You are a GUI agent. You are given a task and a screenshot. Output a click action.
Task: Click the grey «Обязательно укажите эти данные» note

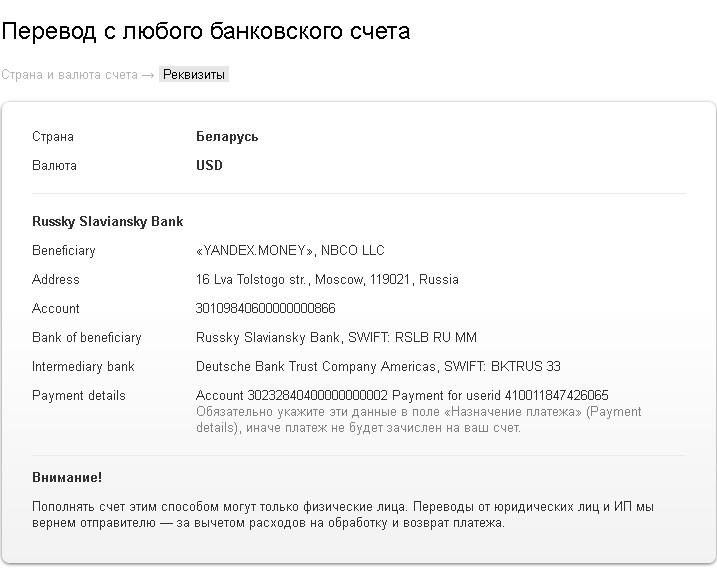(x=418, y=420)
